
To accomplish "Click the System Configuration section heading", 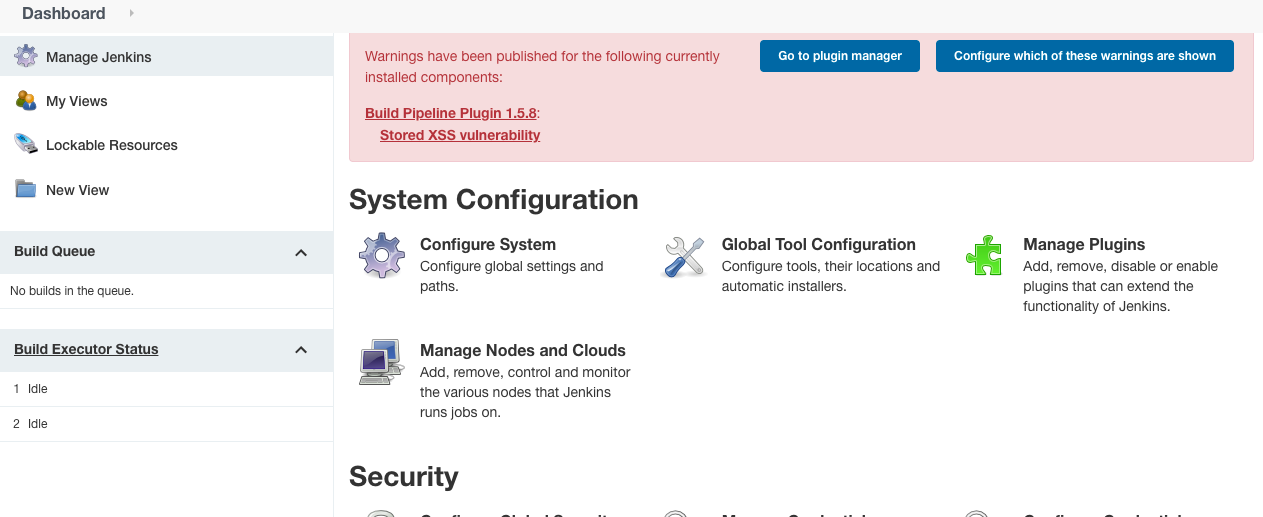I will point(494,200).
